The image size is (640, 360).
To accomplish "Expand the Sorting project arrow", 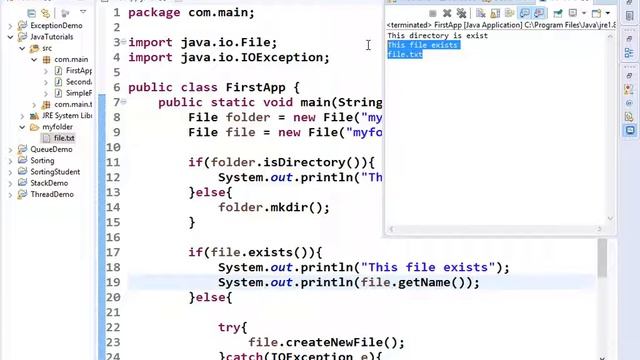I will (10, 161).
